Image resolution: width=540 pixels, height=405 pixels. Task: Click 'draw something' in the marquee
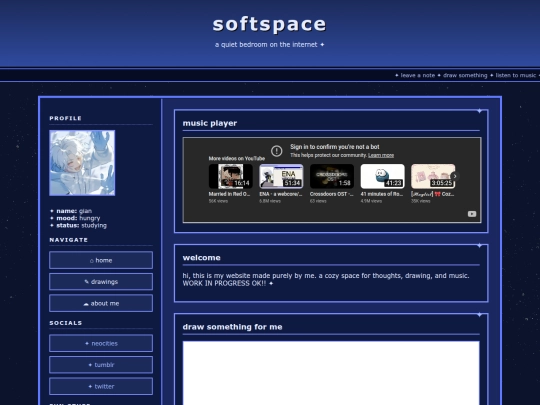pos(465,75)
